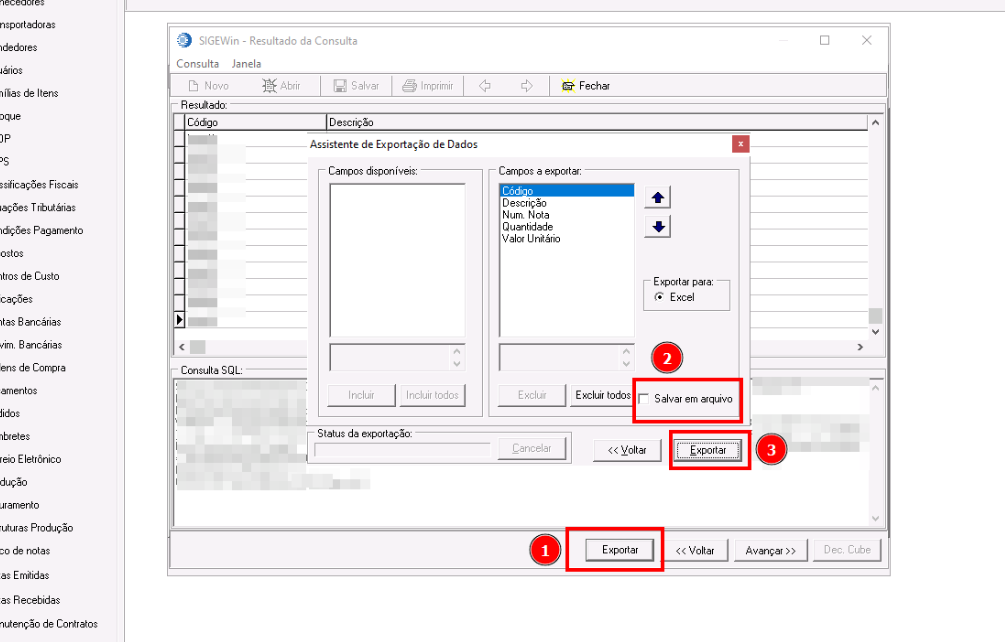
Task: Maximize the Resultado da Consulta window
Action: [x=825, y=40]
